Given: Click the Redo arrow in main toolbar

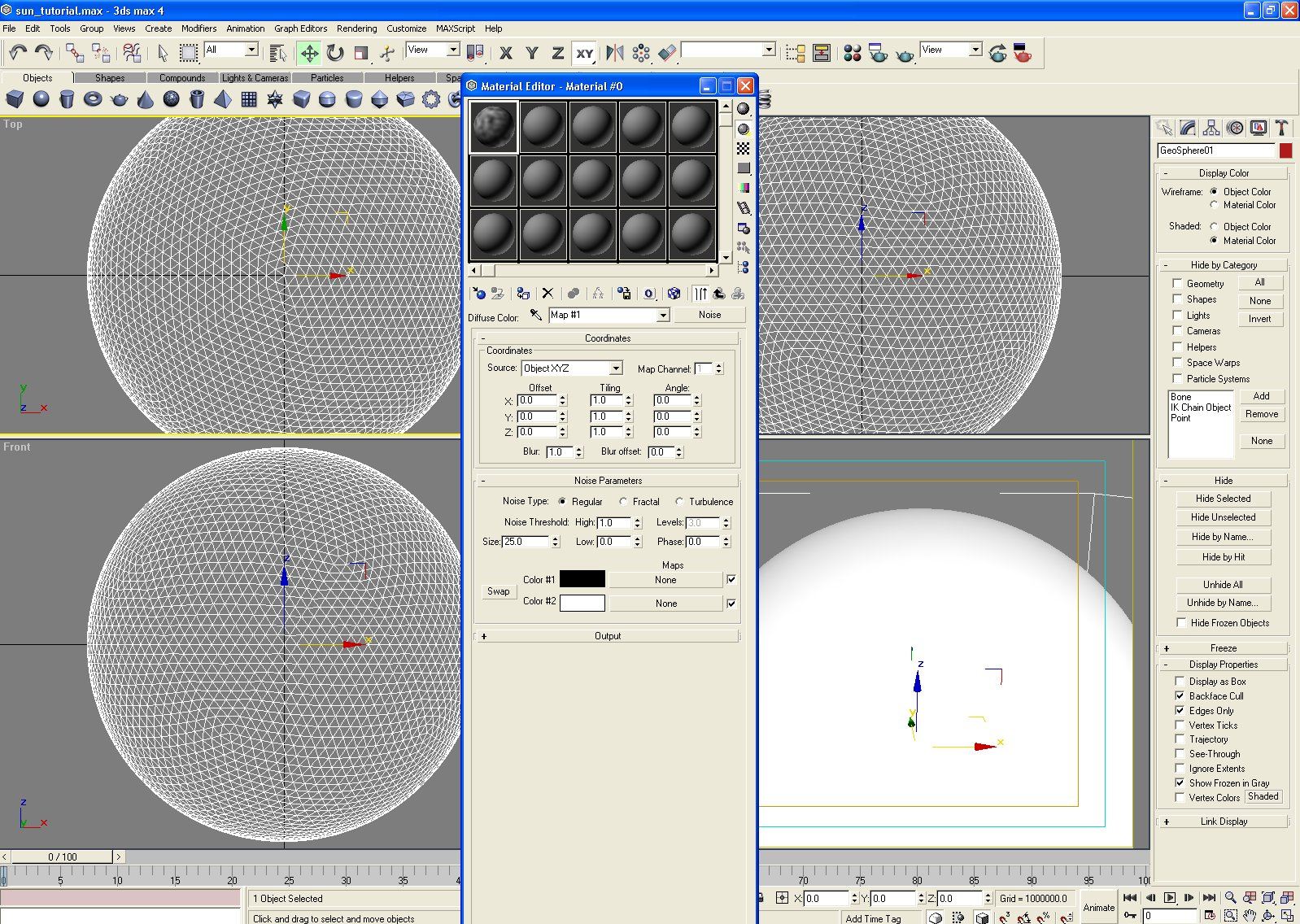Looking at the screenshot, I should (44, 53).
